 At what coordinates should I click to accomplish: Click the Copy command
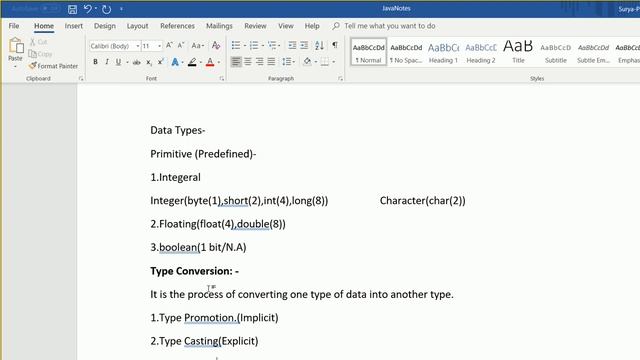coord(40,54)
